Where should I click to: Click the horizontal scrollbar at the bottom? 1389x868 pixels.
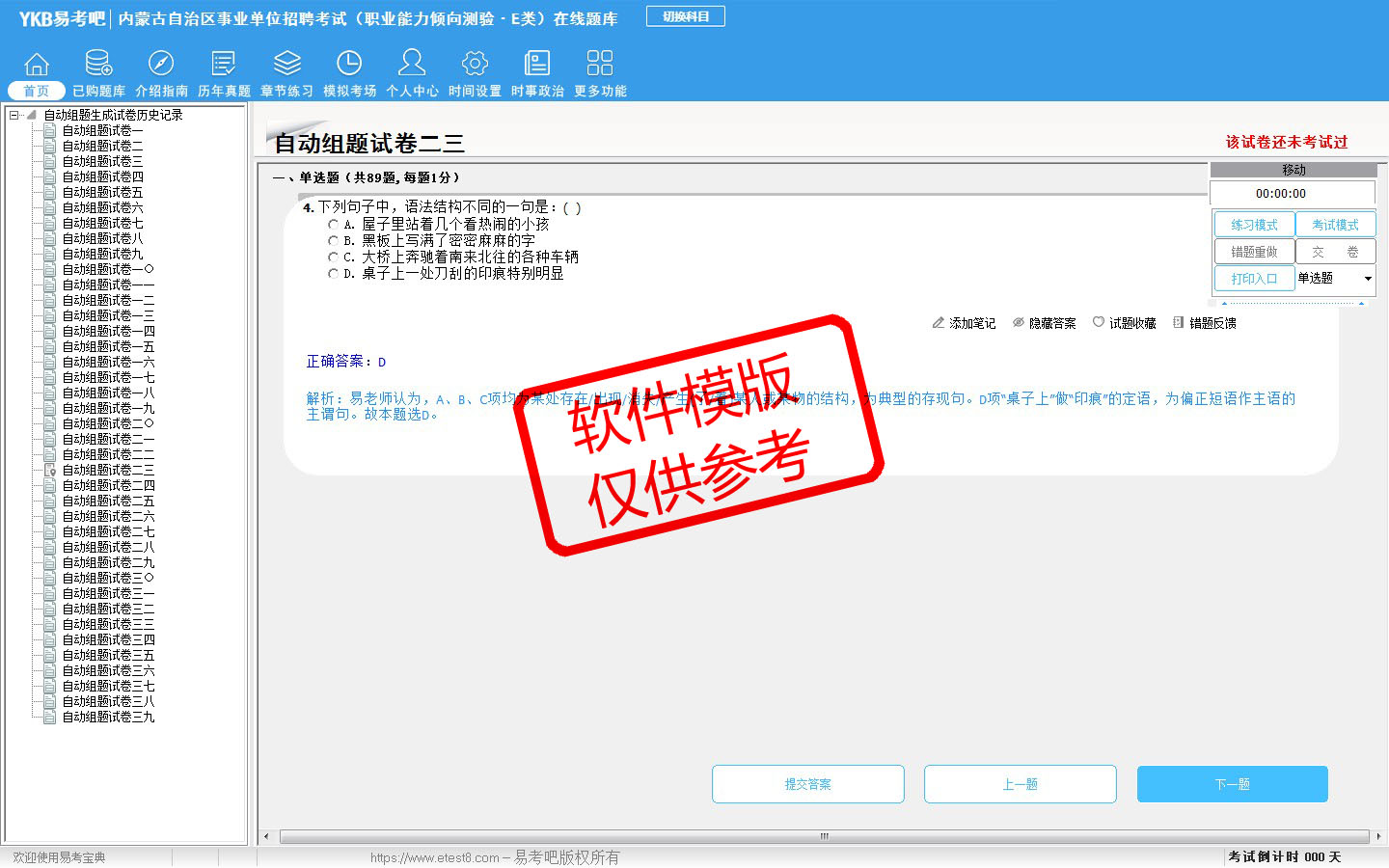click(x=824, y=836)
